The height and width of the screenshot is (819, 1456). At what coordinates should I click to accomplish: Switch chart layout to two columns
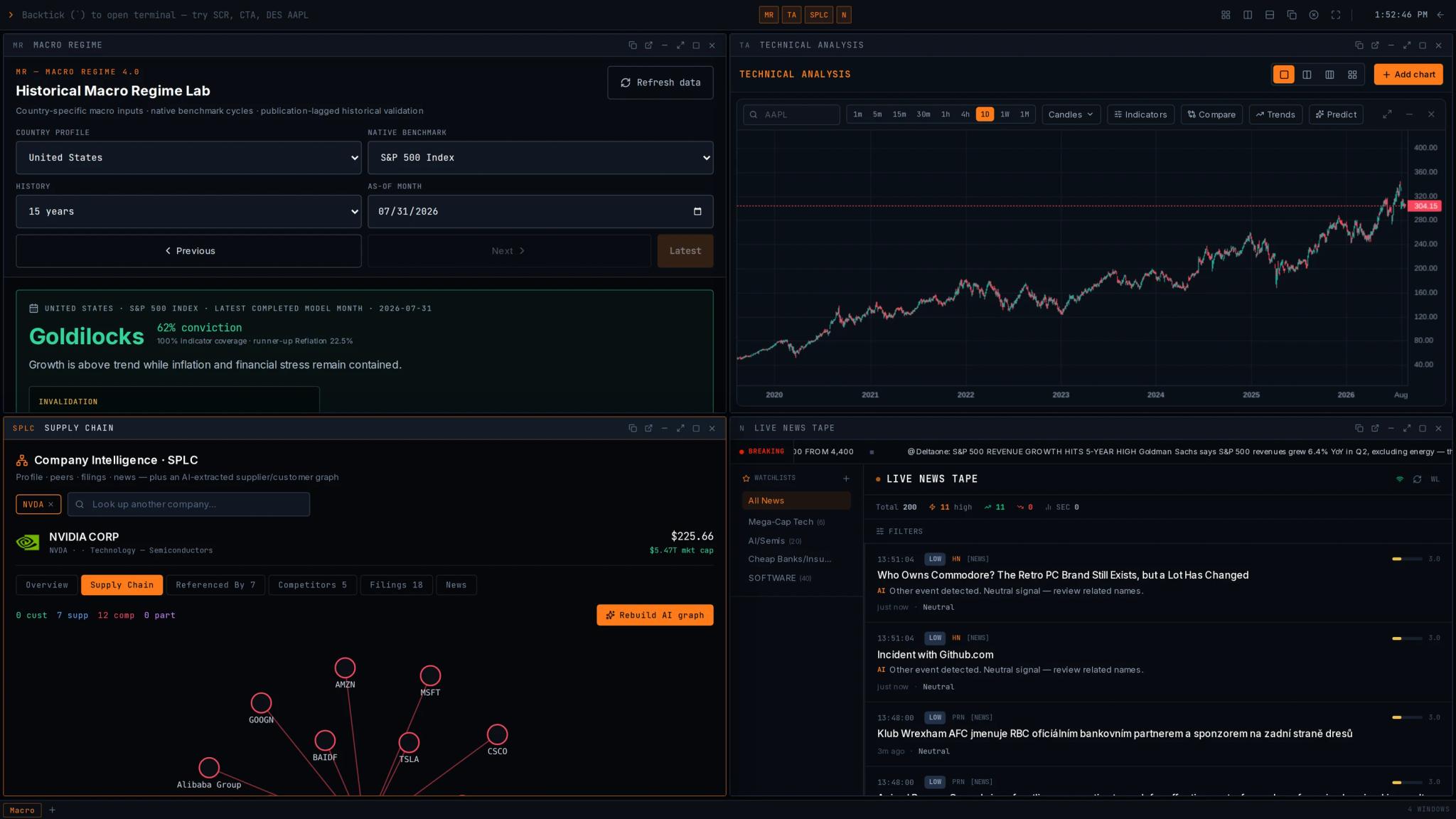pyautogui.click(x=1307, y=75)
